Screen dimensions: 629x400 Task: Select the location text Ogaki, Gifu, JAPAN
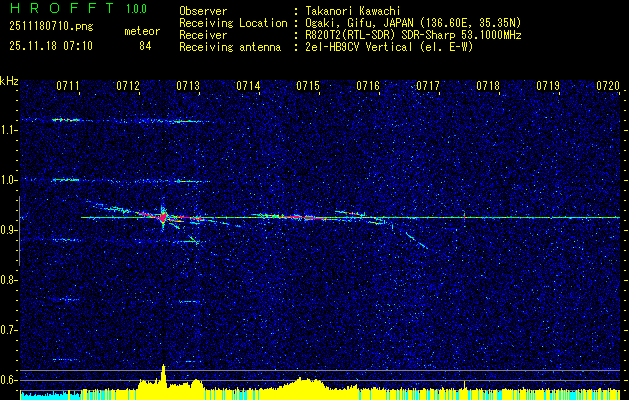[359, 23]
